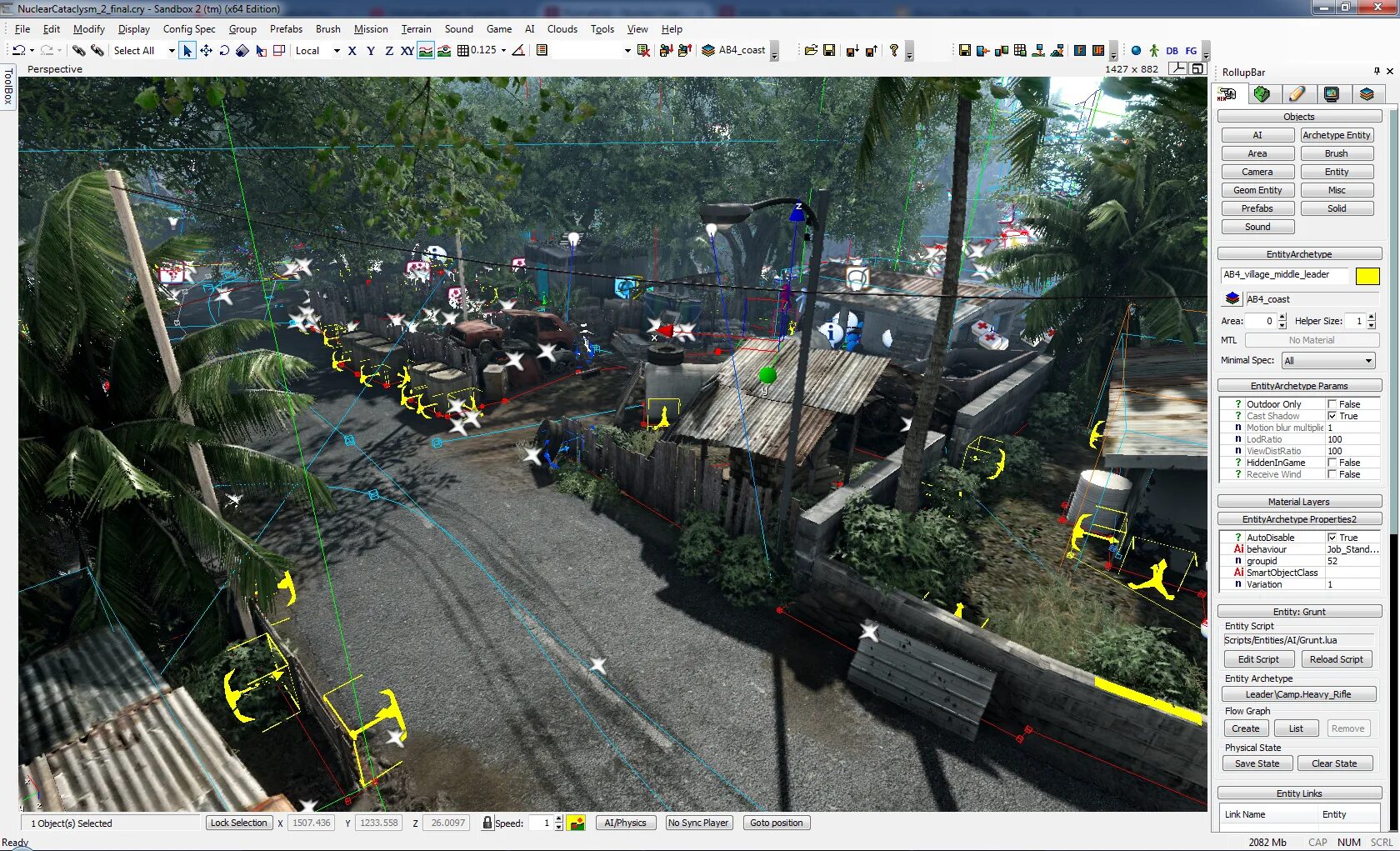Collapse the EntityArchetype rollup header

pos(1299,254)
